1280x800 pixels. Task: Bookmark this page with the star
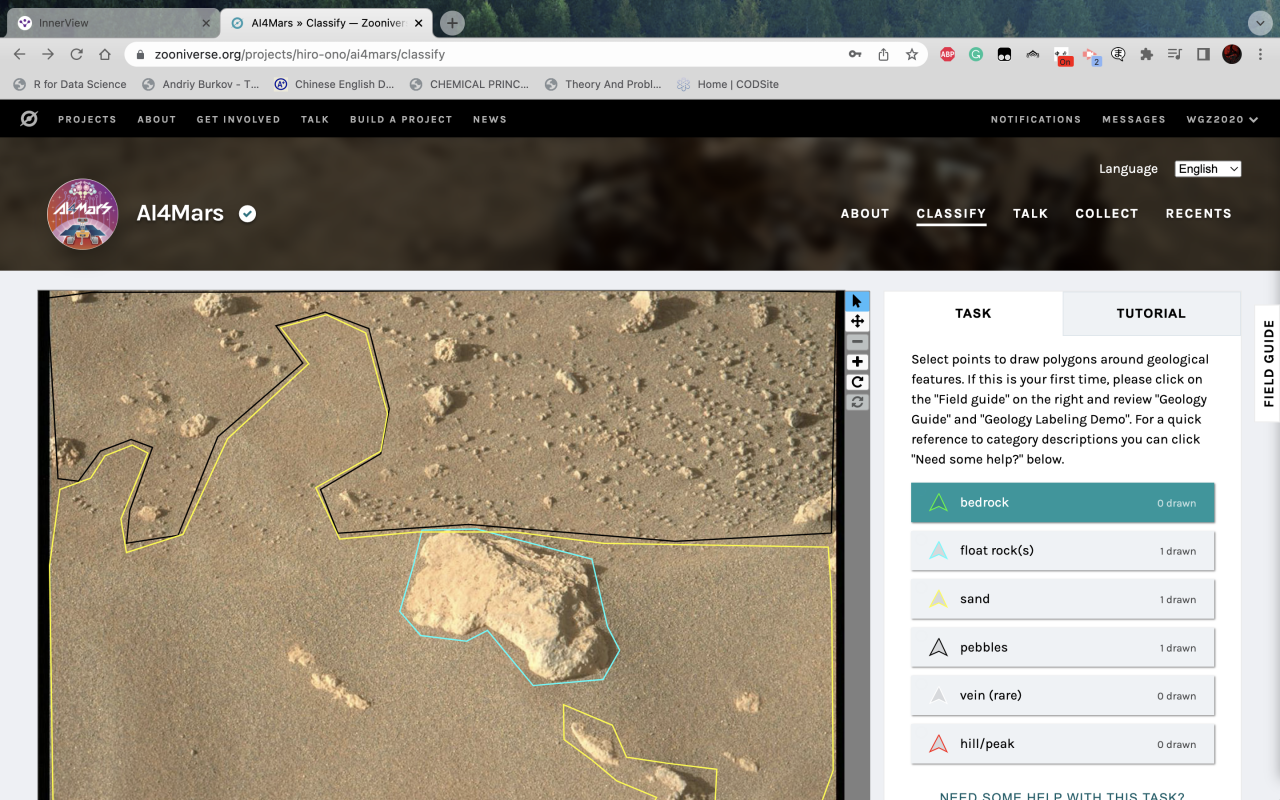(912, 54)
